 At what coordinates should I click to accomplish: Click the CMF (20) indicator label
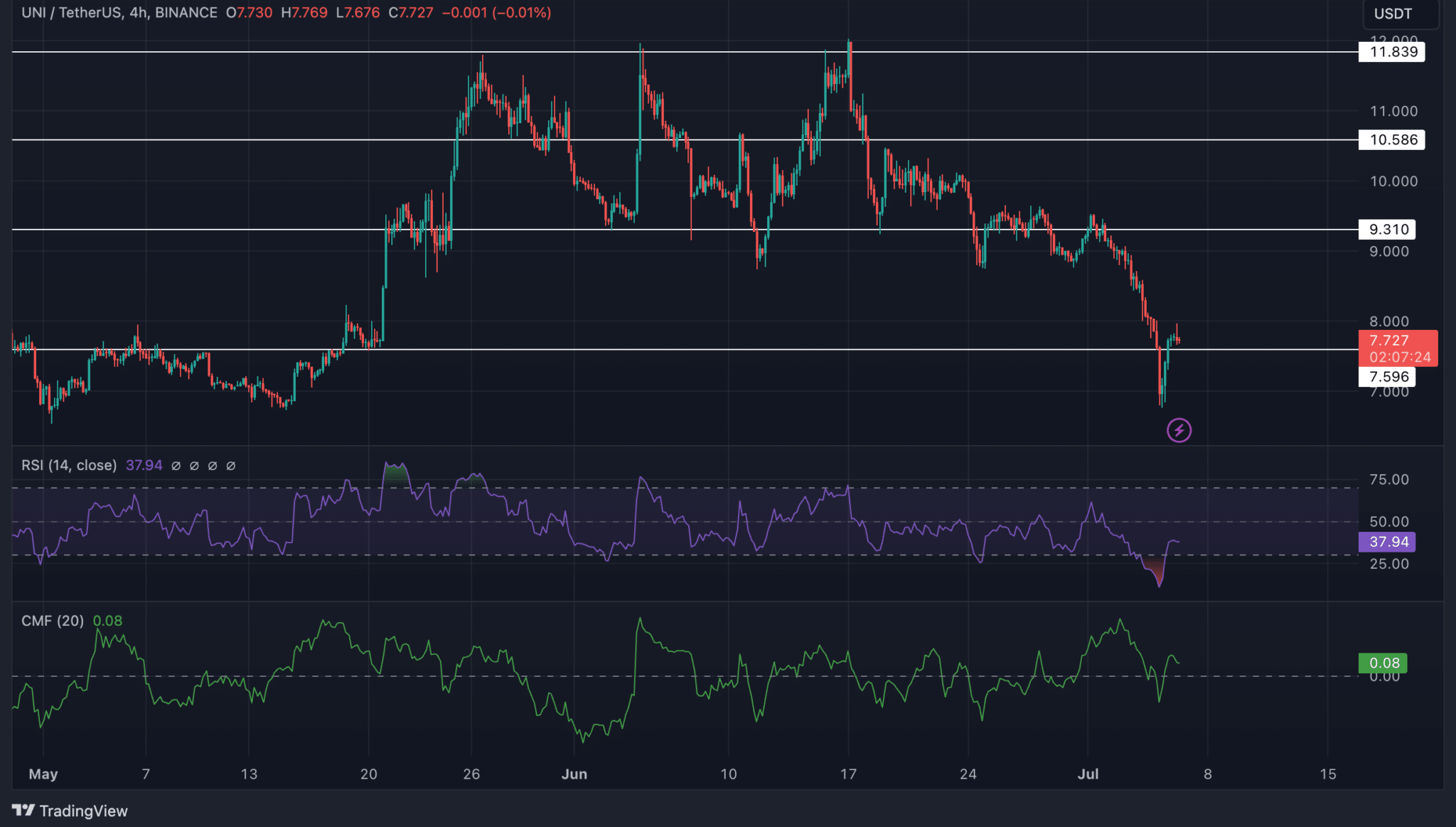point(53,621)
